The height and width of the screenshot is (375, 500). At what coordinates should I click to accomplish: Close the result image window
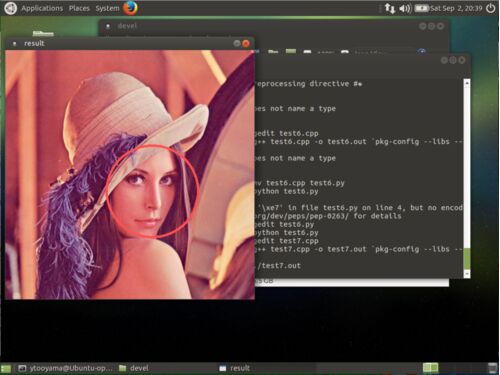click(x=246, y=43)
